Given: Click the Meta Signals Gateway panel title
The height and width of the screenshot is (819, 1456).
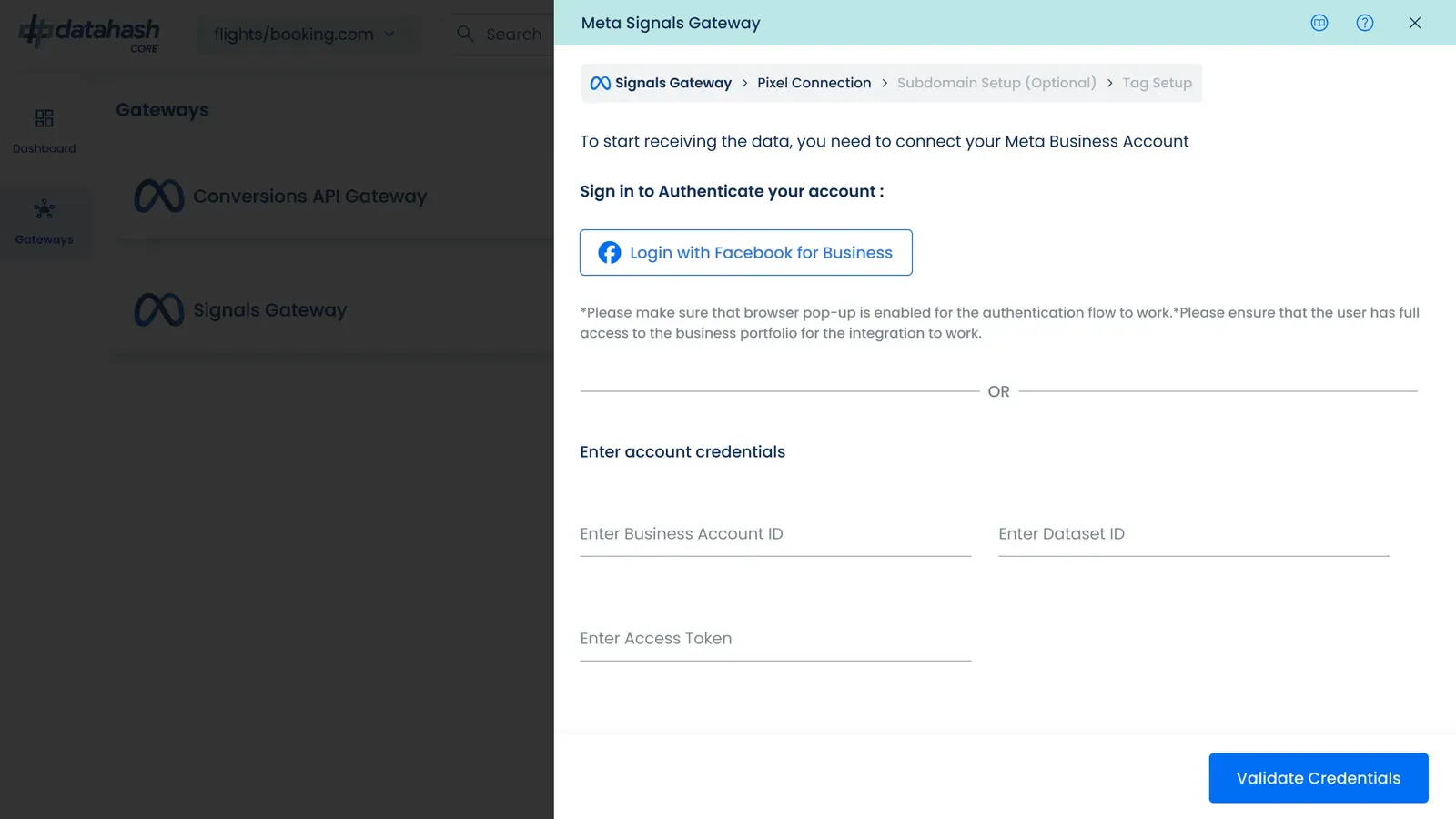Looking at the screenshot, I should point(671,23).
